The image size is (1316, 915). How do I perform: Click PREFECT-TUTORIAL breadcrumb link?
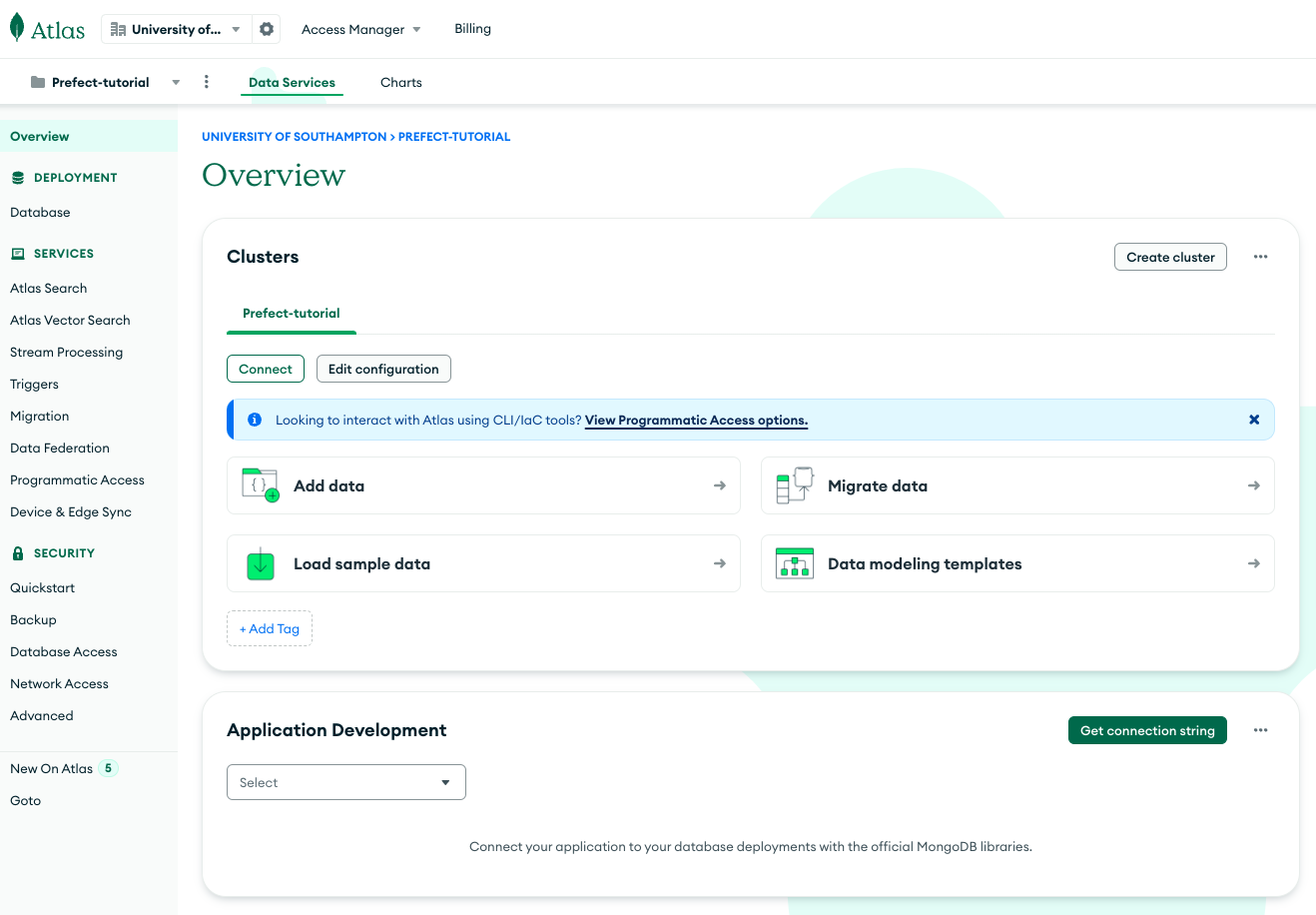(x=454, y=137)
